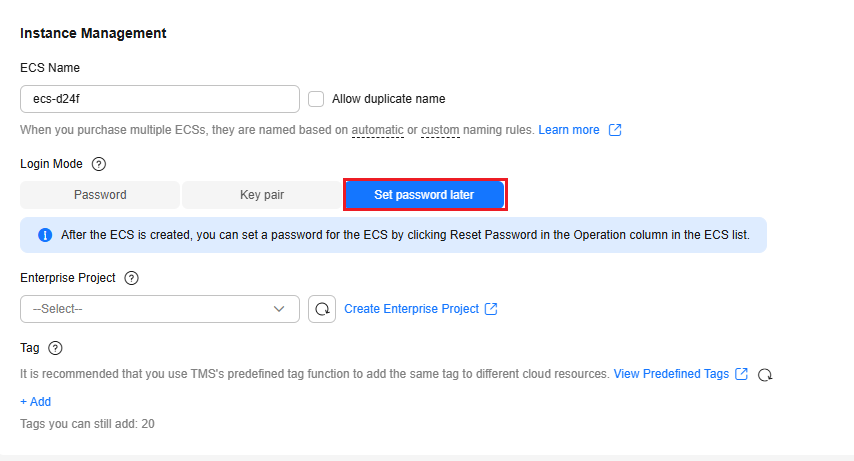
Task: Open the Enterprise Project dropdown
Action: (150, 309)
